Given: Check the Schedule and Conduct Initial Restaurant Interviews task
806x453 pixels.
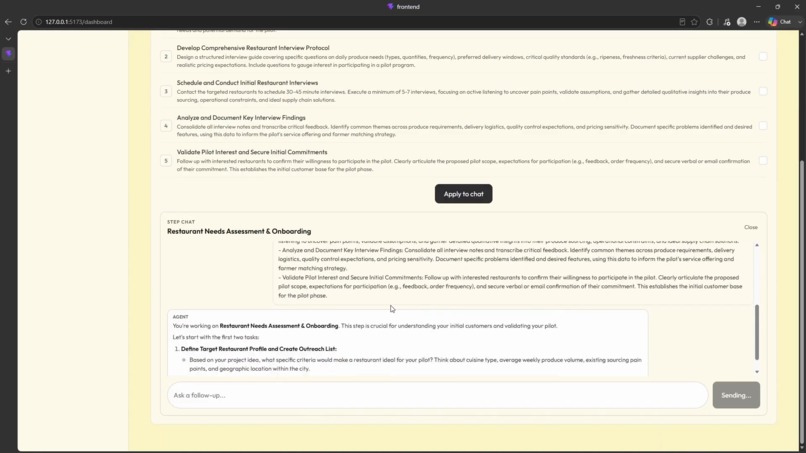Looking at the screenshot, I should 763,92.
